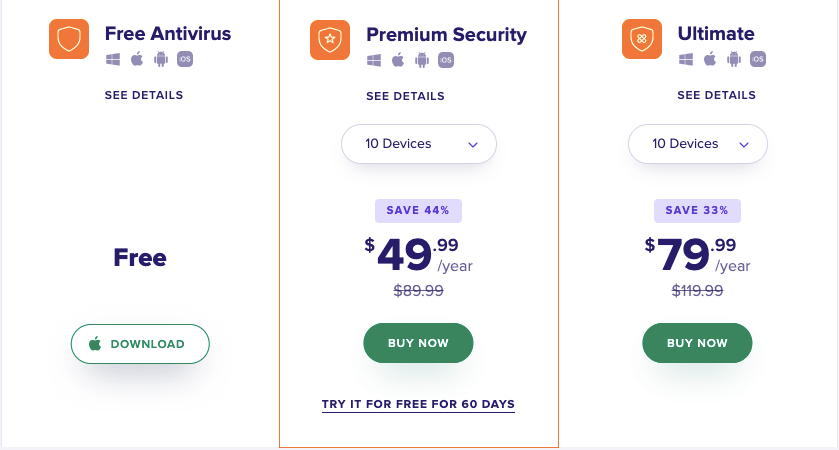The height and width of the screenshot is (450, 839).
Task: Click Android icon under Premium Security
Action: point(422,60)
